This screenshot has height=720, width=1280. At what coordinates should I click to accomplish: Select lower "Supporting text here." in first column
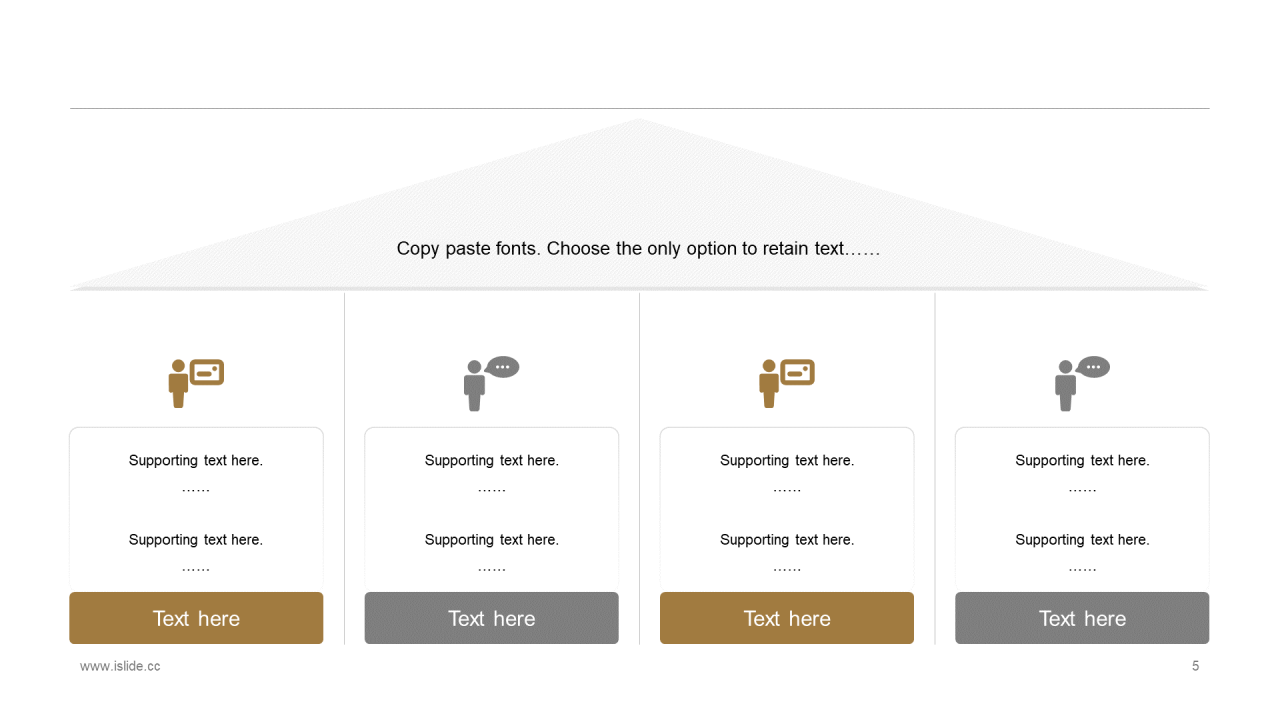[196, 539]
